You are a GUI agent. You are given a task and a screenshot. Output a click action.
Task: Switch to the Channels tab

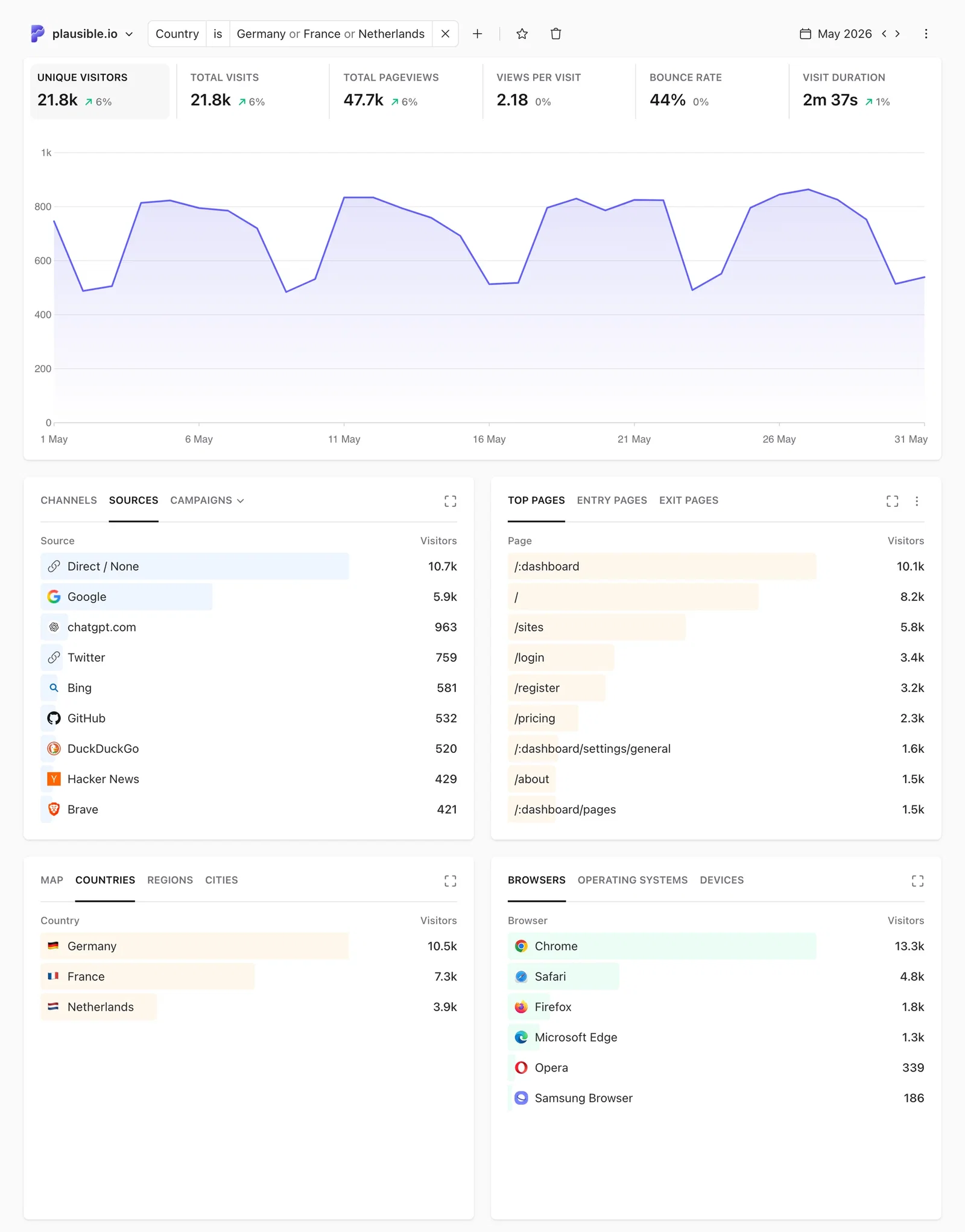pos(69,500)
